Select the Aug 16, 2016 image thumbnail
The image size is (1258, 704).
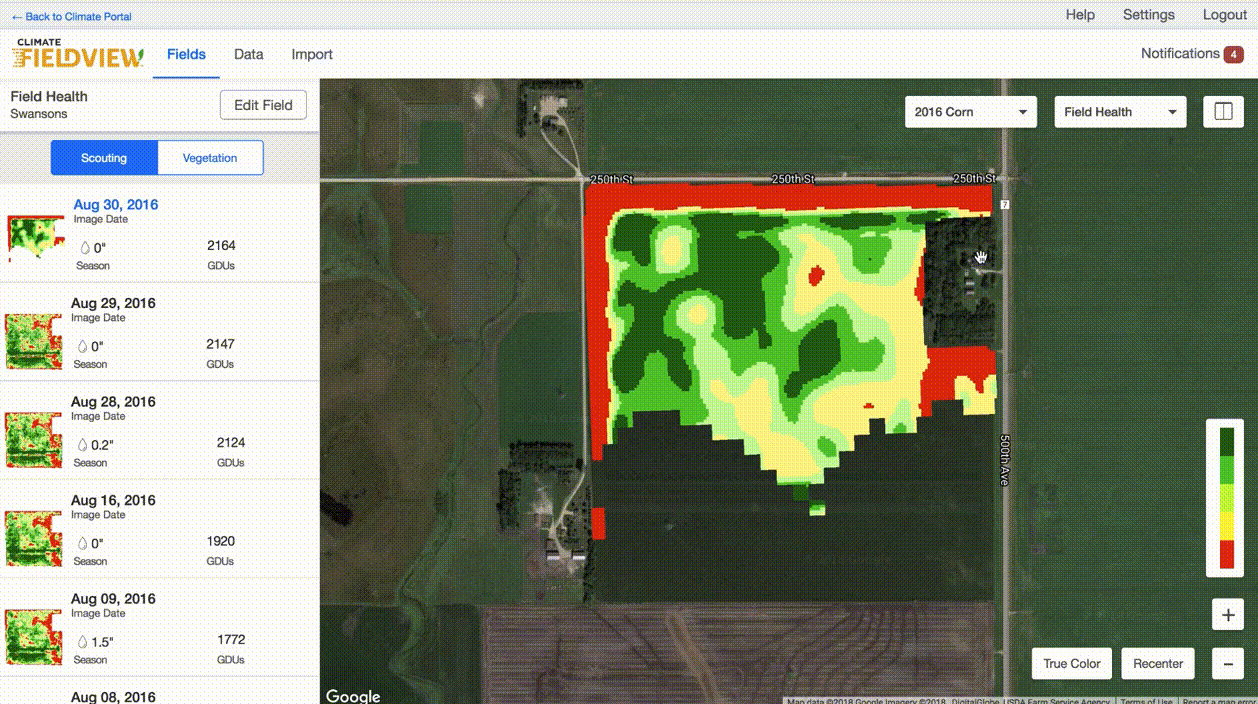(x=35, y=538)
